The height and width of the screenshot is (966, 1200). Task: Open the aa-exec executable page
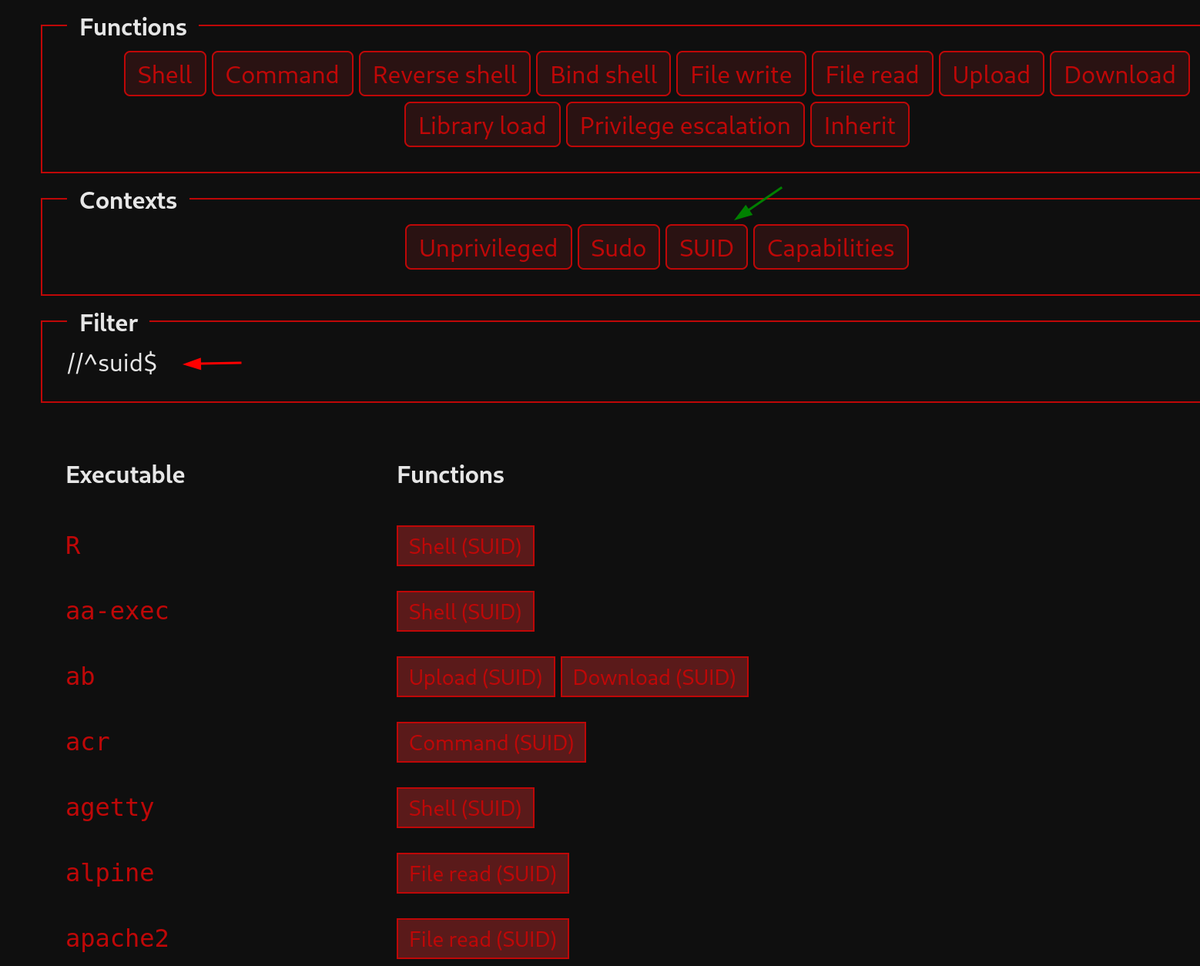[117, 611]
